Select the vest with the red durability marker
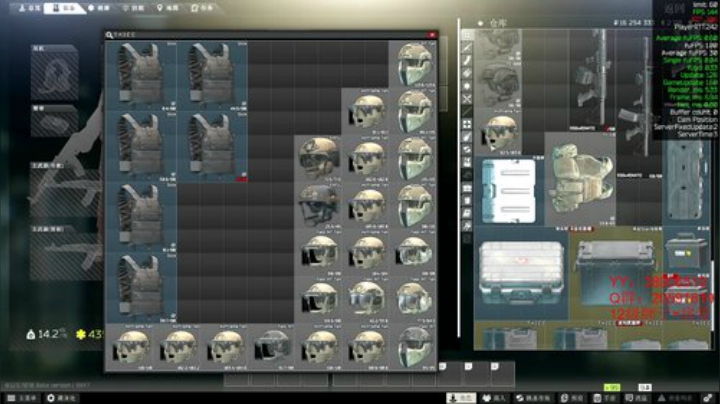This screenshot has width=720, height=404. point(212,146)
